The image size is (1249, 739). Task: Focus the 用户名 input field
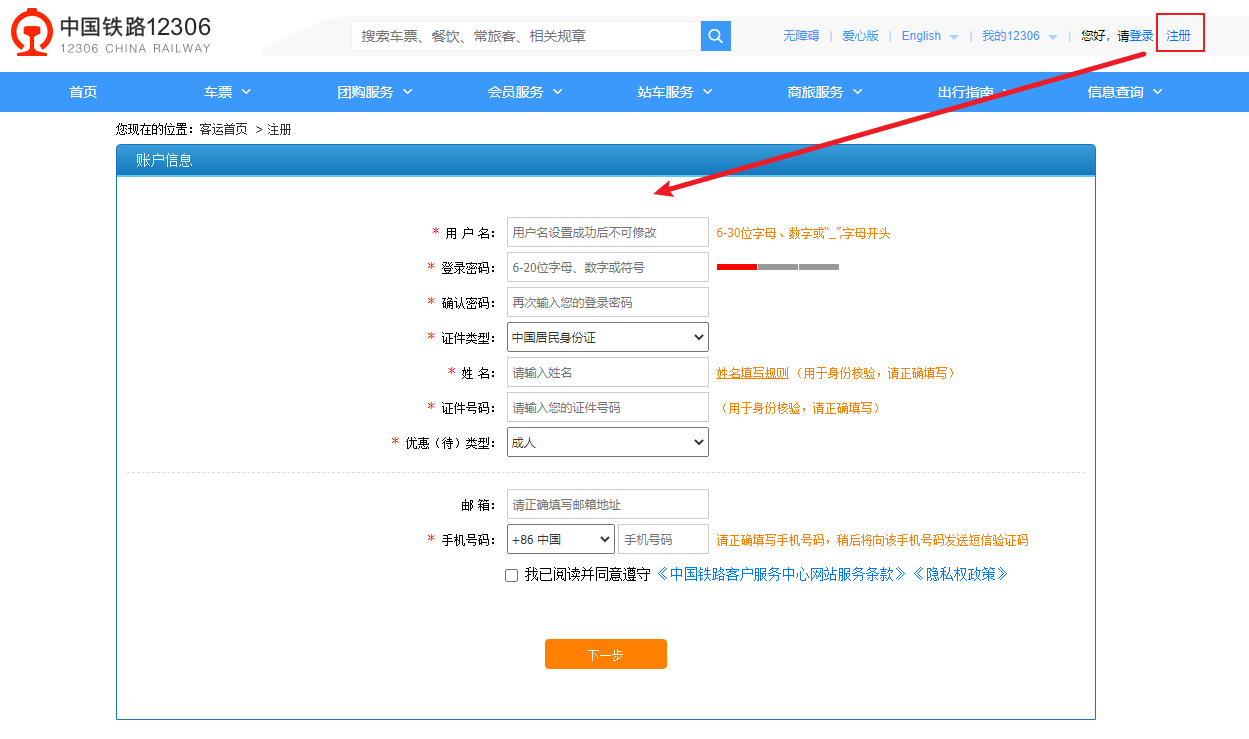click(607, 232)
